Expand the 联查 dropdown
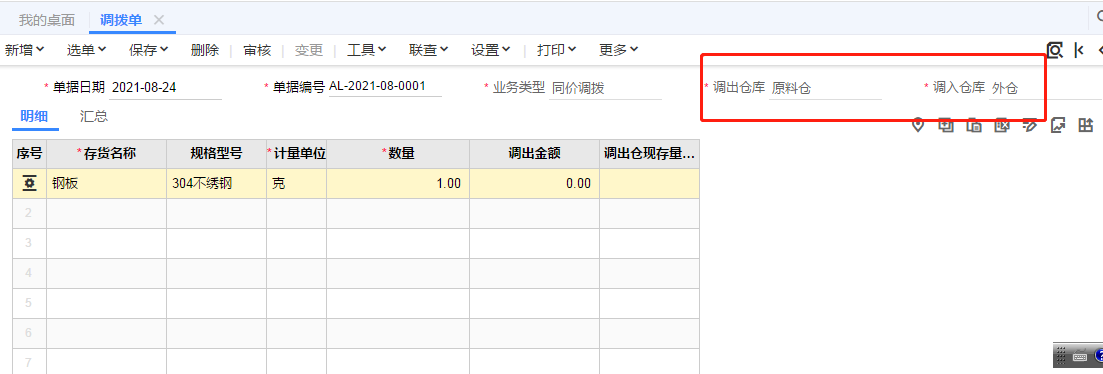 (428, 50)
